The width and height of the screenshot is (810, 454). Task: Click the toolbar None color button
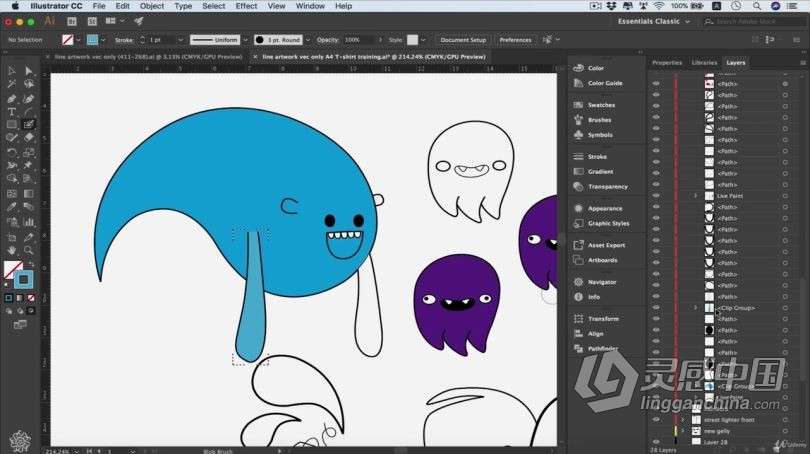click(31, 298)
